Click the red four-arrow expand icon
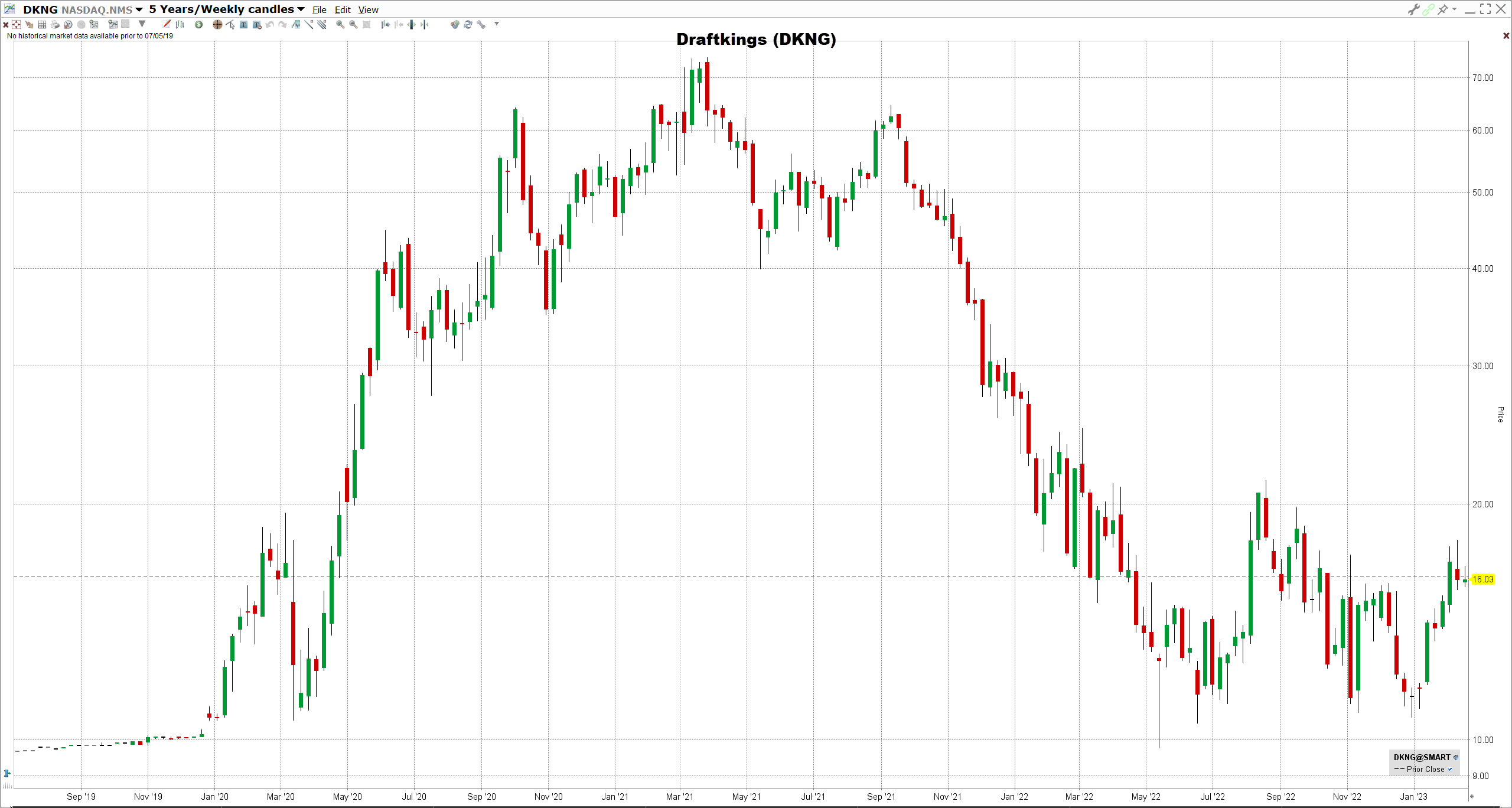The image size is (1512, 808). [16, 25]
